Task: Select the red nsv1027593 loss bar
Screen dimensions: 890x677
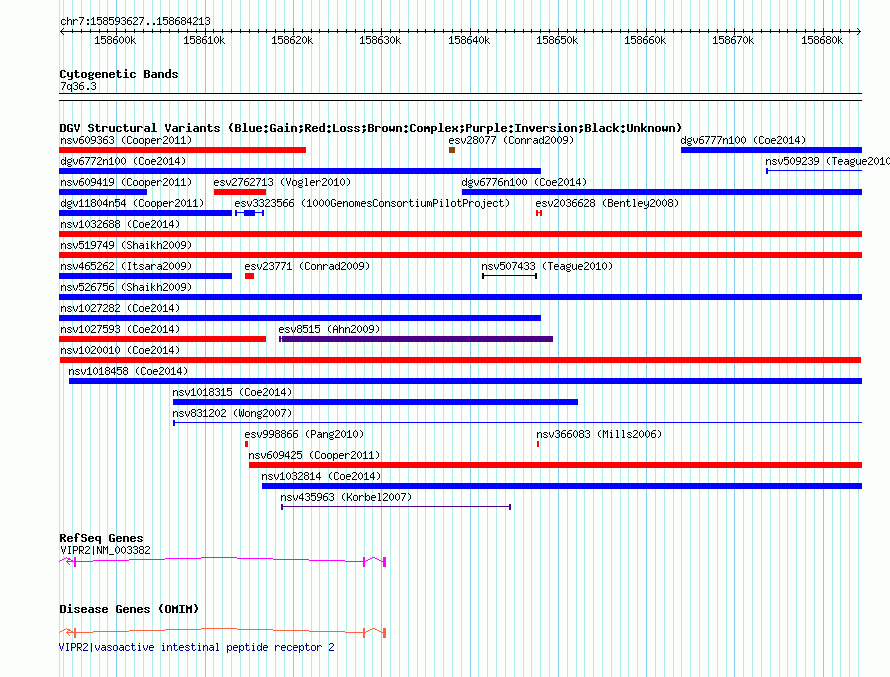Action: (162, 339)
